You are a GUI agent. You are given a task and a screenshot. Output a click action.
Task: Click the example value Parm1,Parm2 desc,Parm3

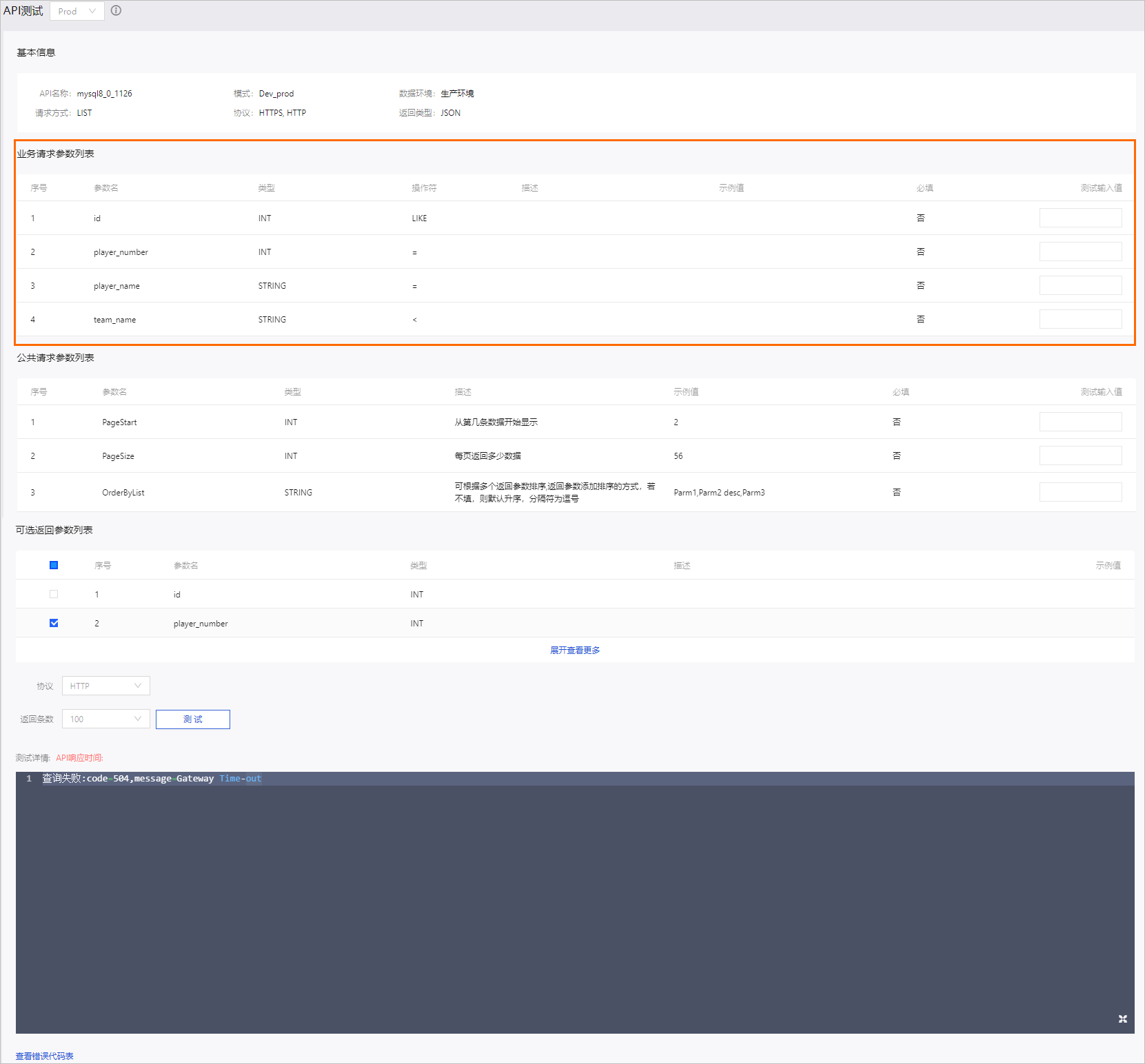tap(719, 493)
